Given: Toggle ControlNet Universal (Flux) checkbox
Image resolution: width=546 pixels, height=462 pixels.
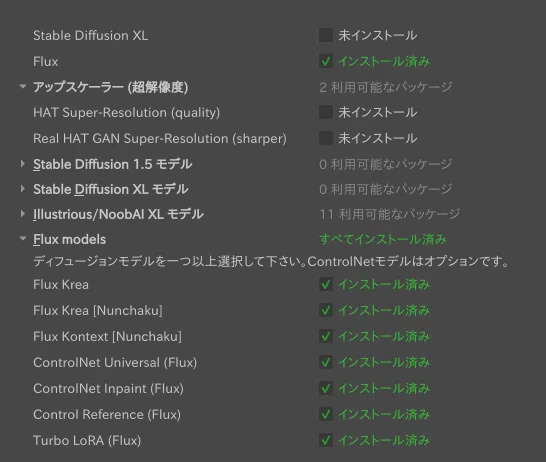Looking at the screenshot, I should point(326,362).
